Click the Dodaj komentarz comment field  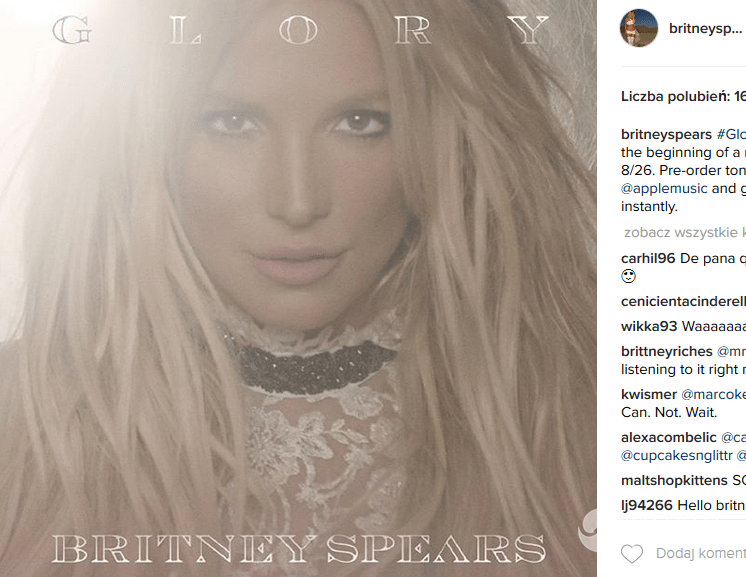[x=700, y=553]
